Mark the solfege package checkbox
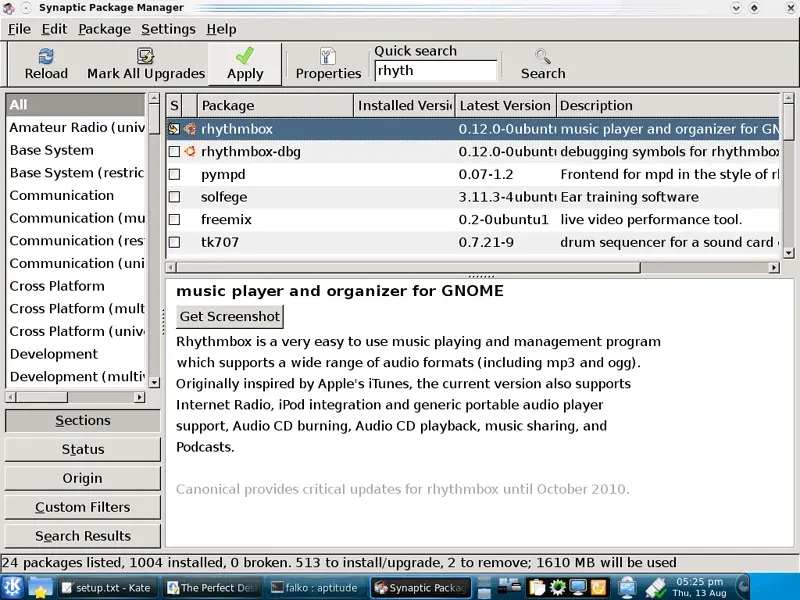This screenshot has height=600, width=800. [174, 197]
